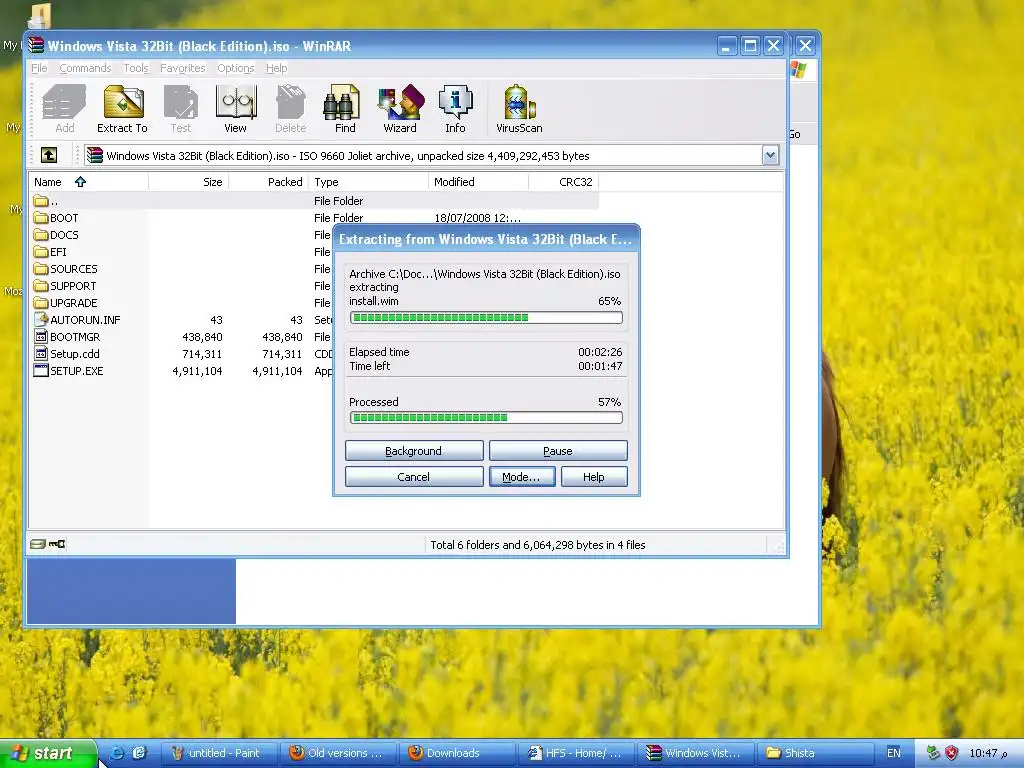Switch to the Shista folder taskbar item
Viewport: 1024px width, 768px height.
(x=814, y=753)
